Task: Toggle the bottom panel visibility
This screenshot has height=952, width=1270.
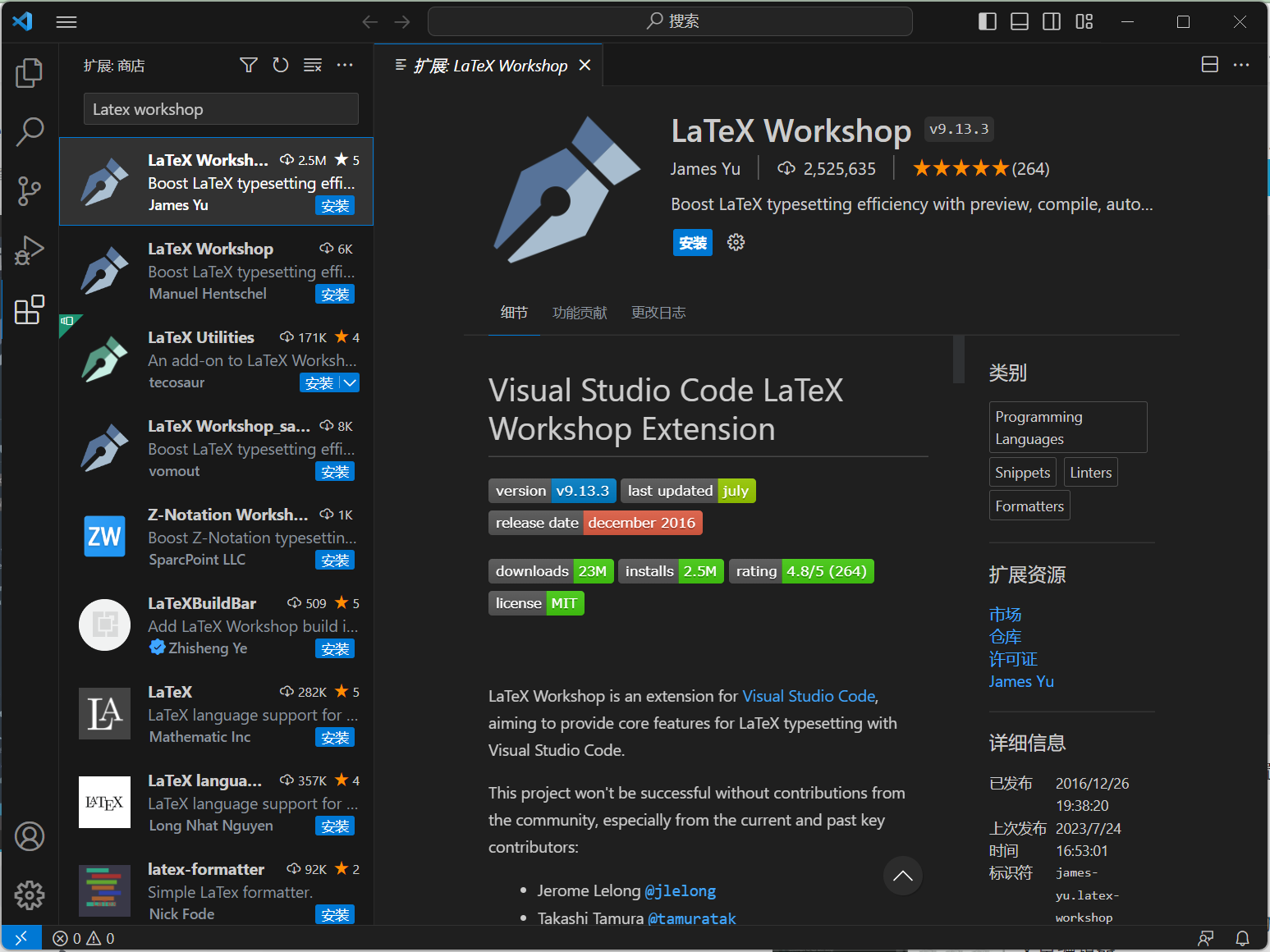Action: (x=1020, y=22)
